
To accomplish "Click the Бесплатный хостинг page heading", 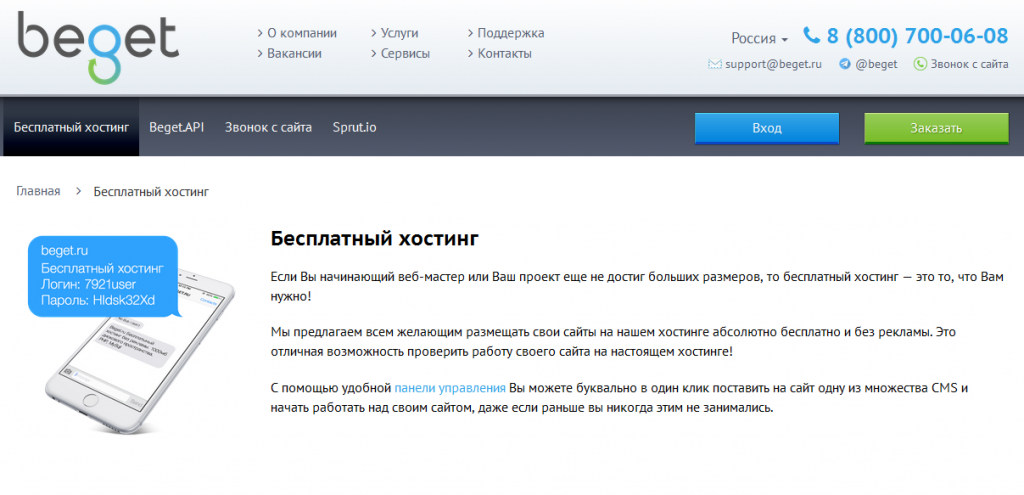I will (374, 238).
